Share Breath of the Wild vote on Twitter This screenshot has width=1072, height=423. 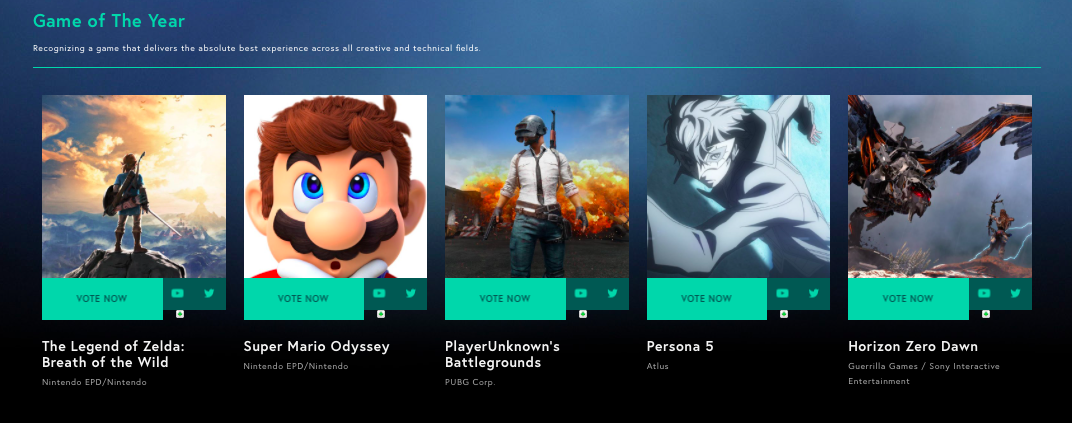point(209,293)
